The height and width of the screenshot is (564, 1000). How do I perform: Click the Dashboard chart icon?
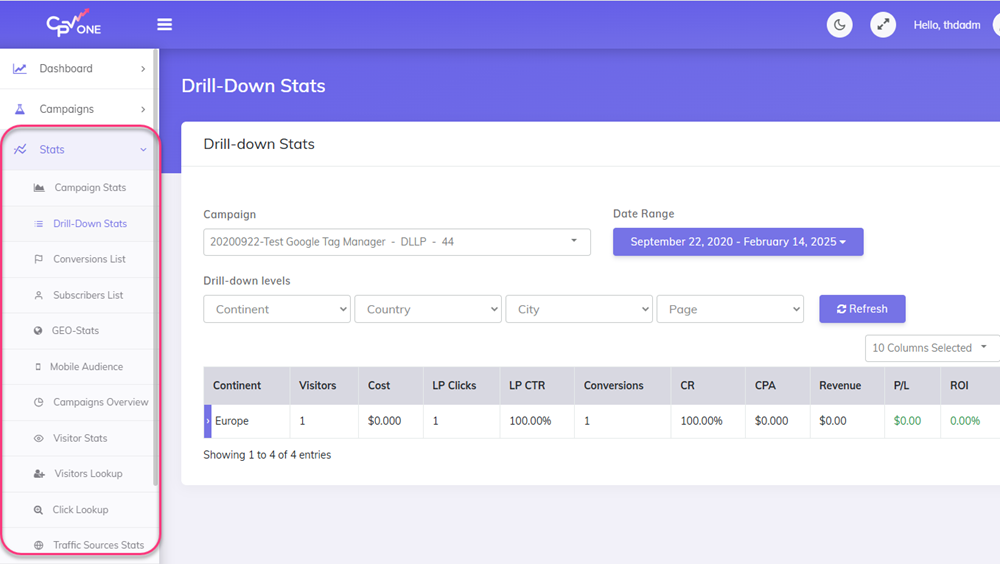(x=20, y=69)
